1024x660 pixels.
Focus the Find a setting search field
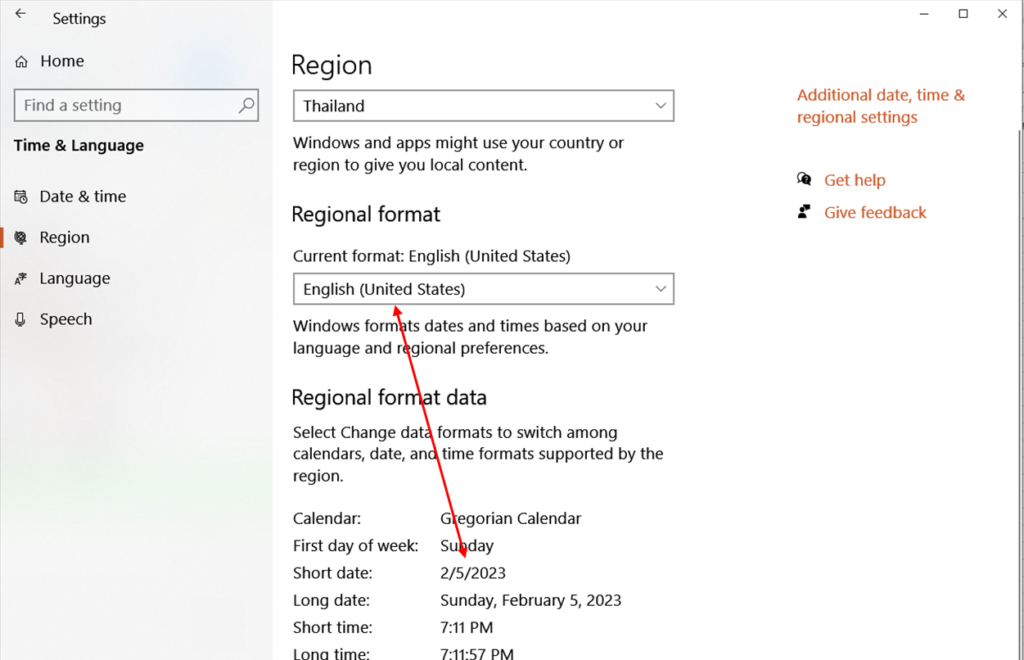pos(125,105)
